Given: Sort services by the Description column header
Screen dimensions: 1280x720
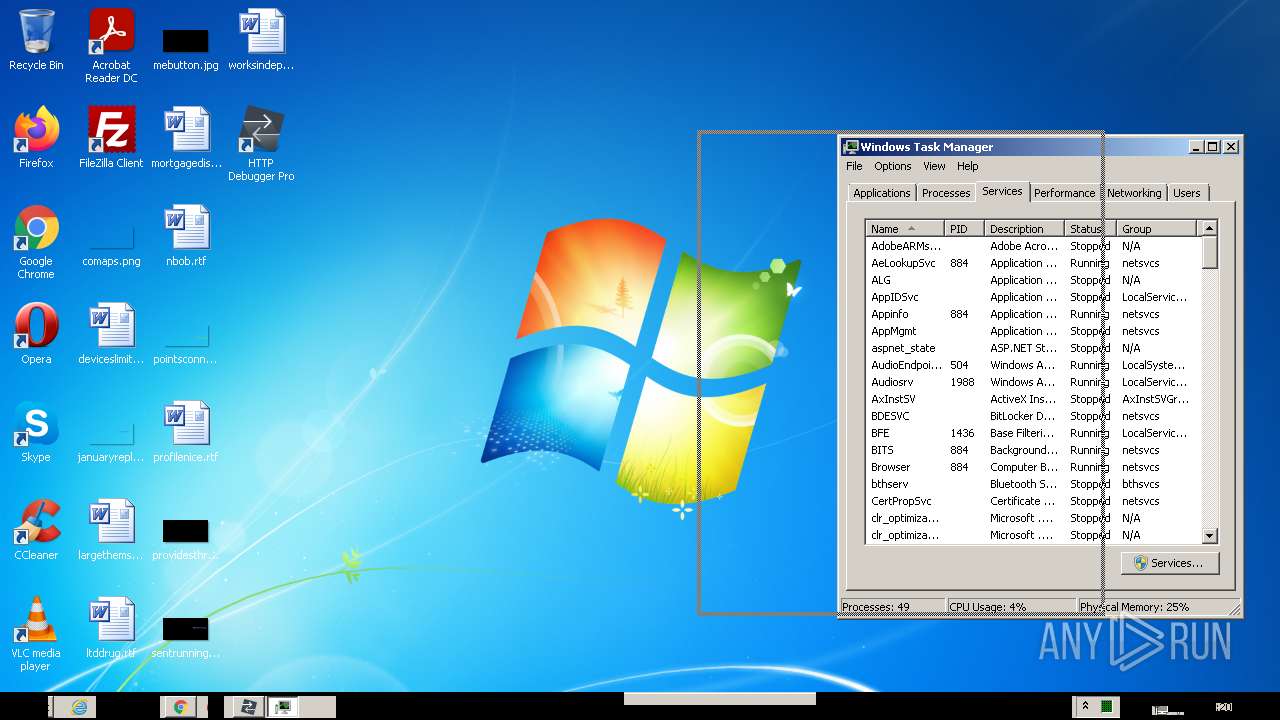Looking at the screenshot, I should pyautogui.click(x=1025, y=229).
